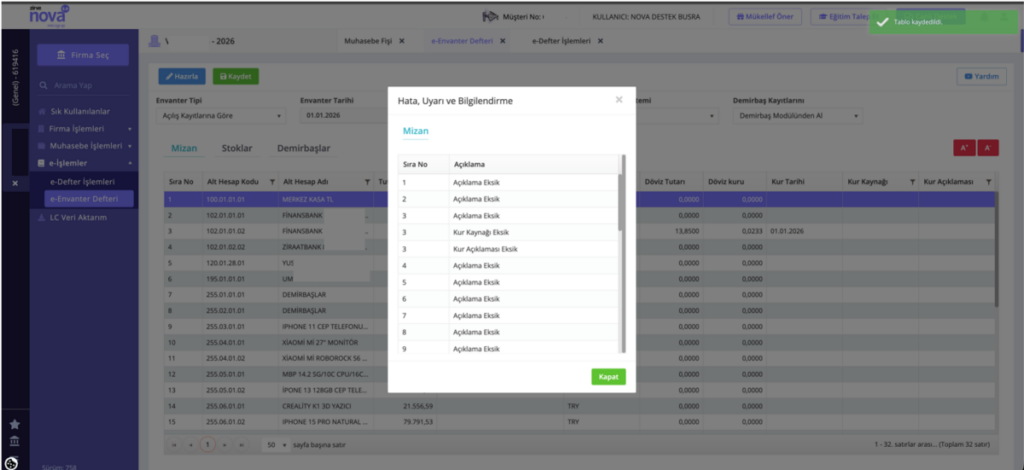1024x470 pixels.
Task: Open LC Veri Aktarım in the sidebar
Action: coord(78,217)
